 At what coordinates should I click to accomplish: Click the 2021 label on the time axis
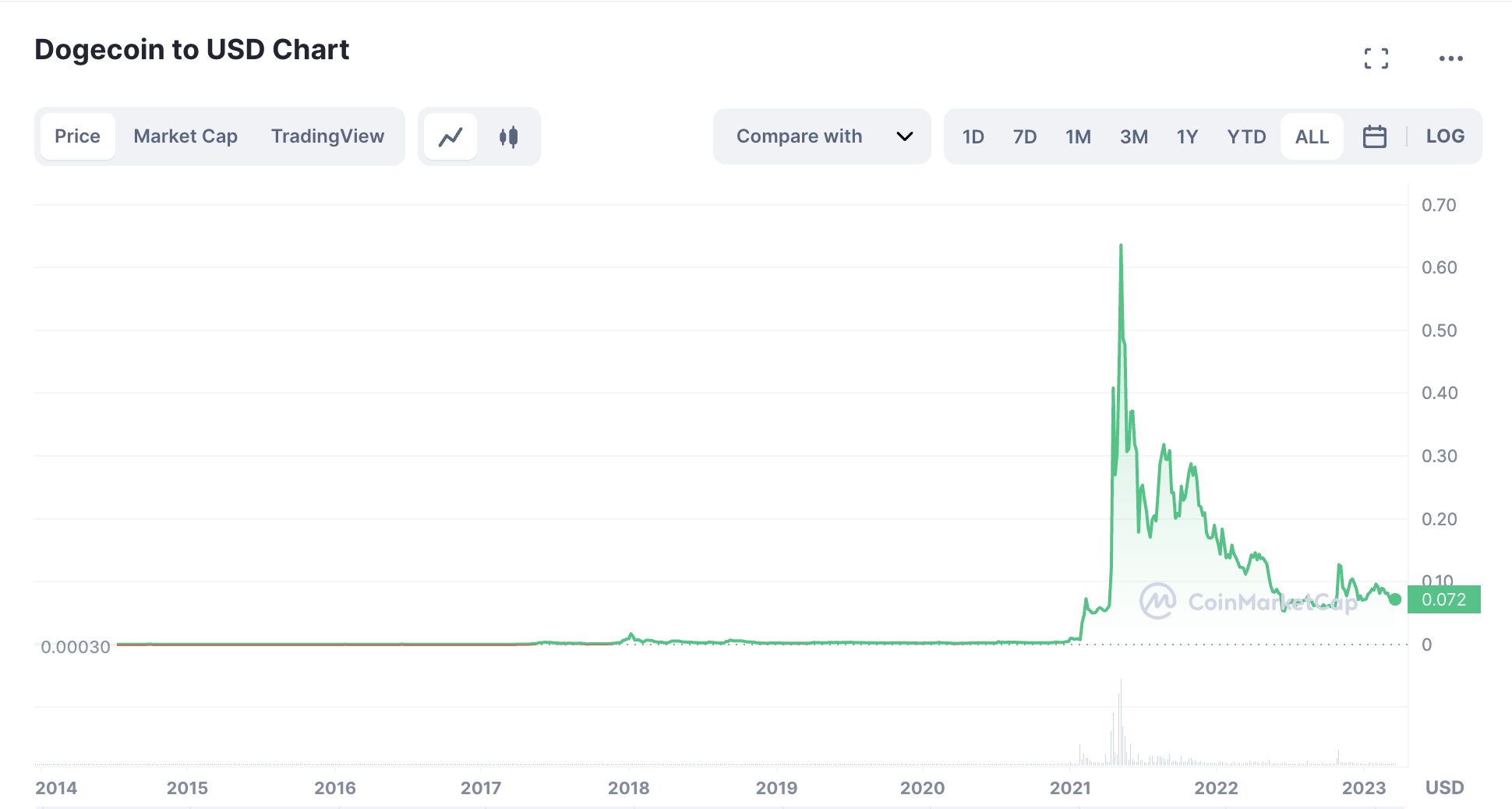(x=1070, y=788)
